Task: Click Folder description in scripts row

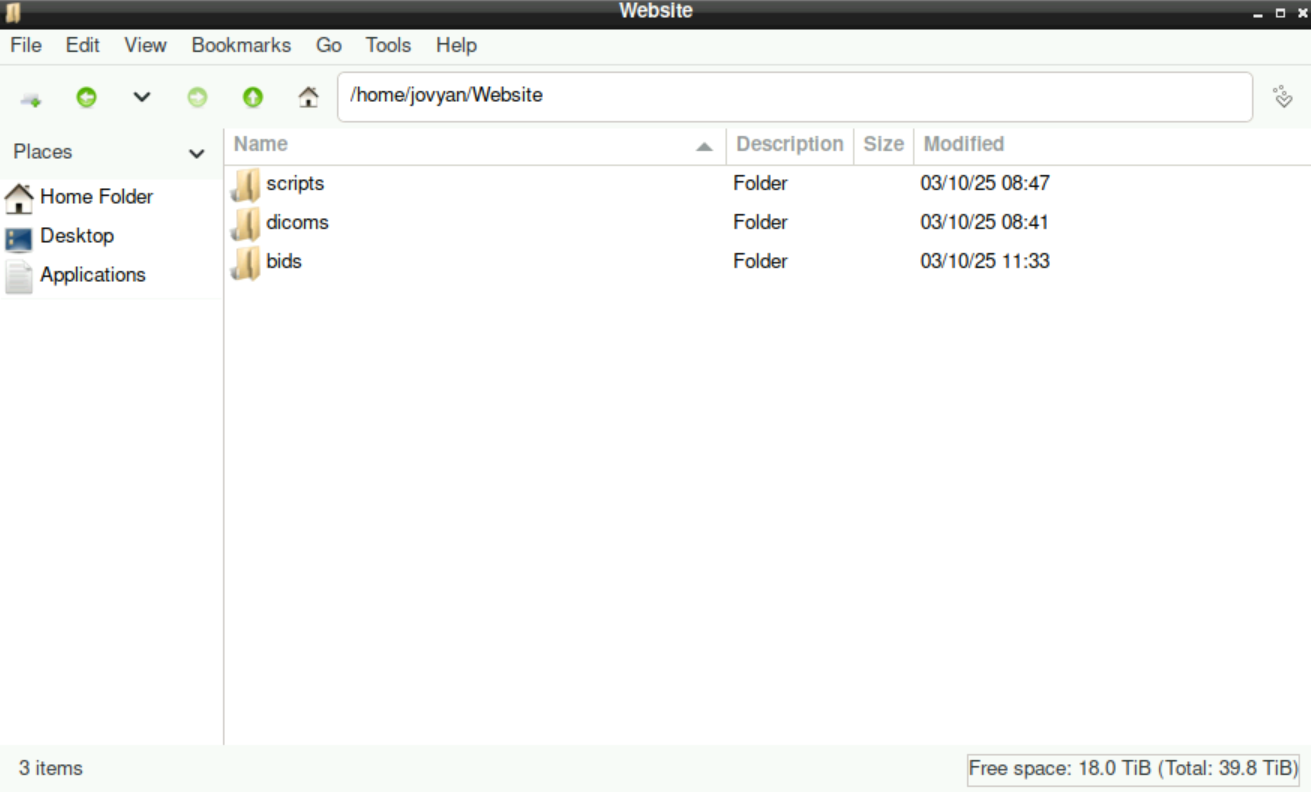Action: tap(760, 184)
